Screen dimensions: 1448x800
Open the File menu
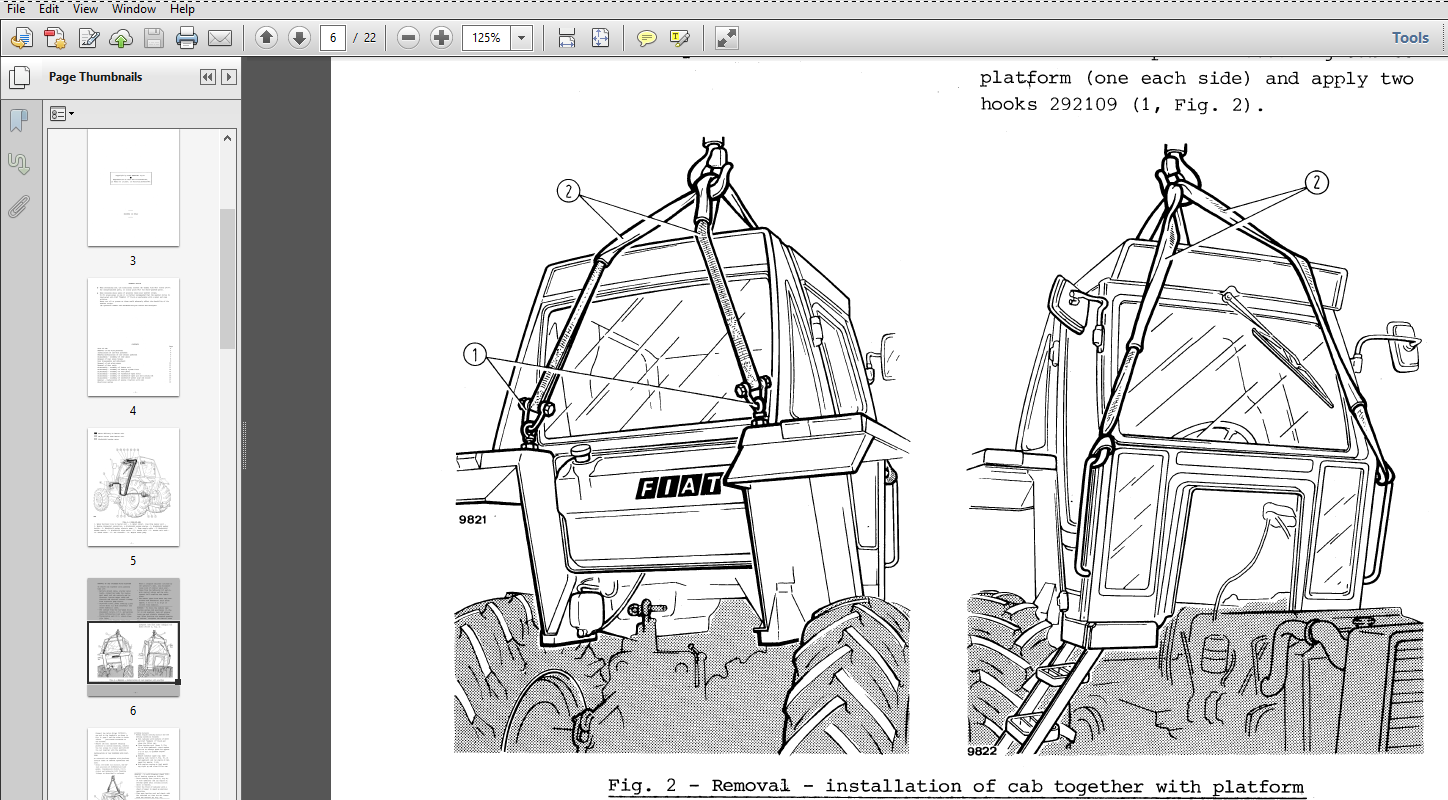pyautogui.click(x=16, y=9)
